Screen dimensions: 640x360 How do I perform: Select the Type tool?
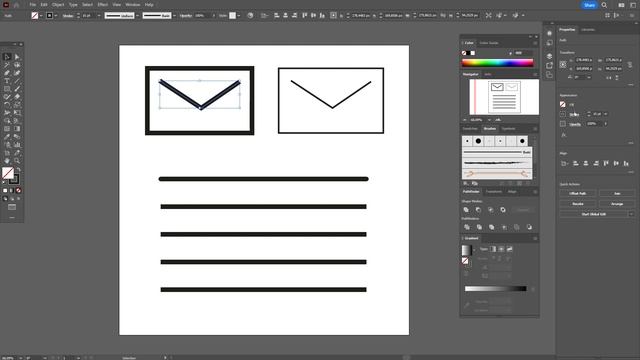[x=7, y=81]
